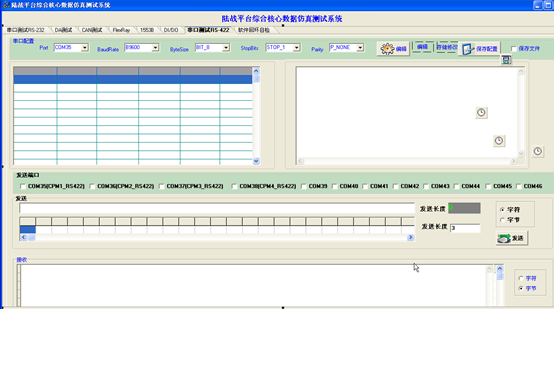Select the byte radio in the send section
This screenshot has width=556, height=368.
pos(502,220)
